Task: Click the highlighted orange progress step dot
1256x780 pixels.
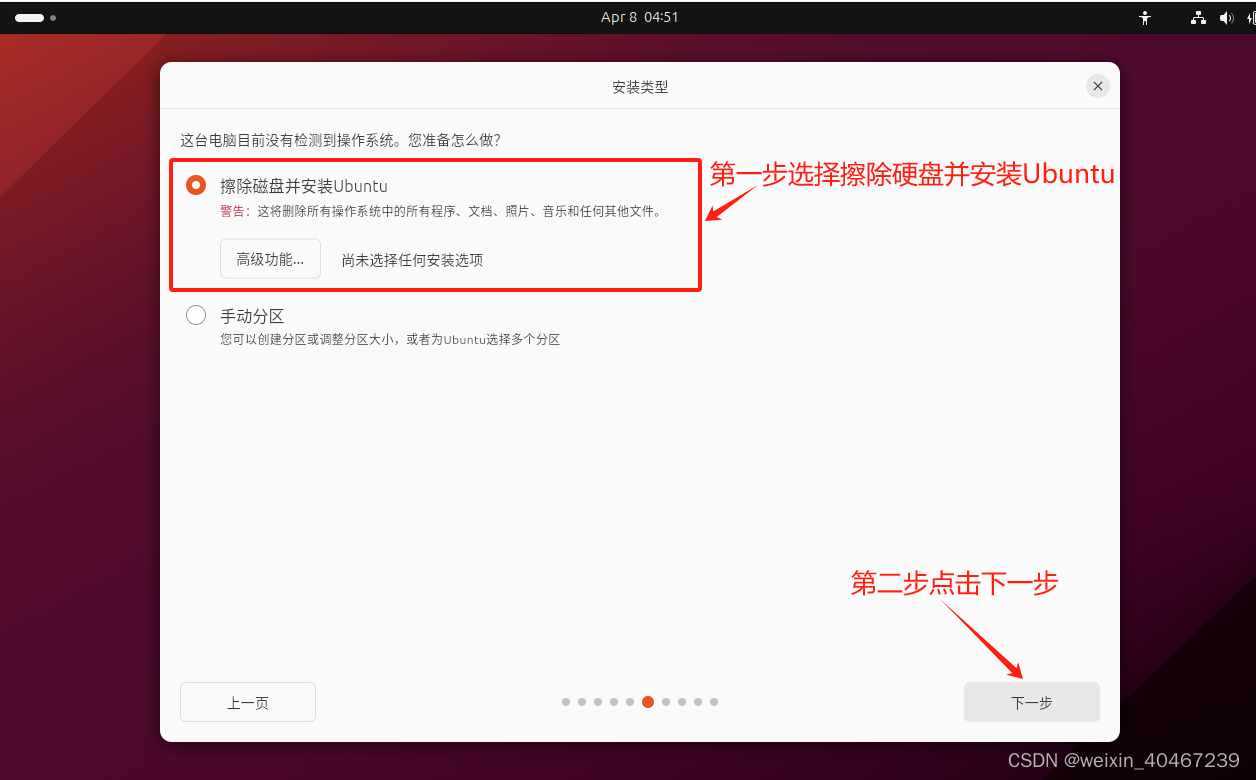Action: 648,702
